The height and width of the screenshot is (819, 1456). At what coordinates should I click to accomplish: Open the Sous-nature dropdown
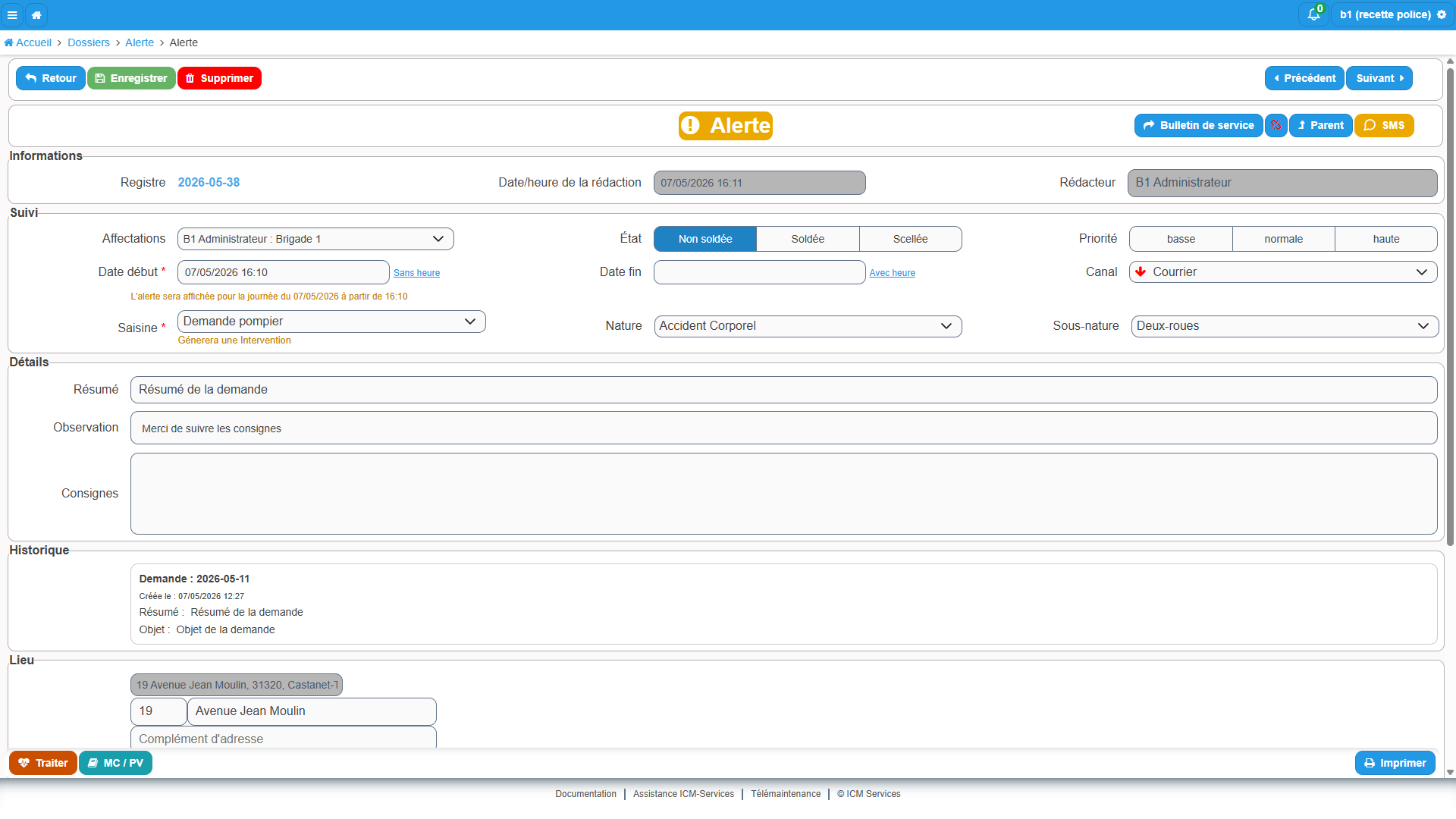pos(1285,326)
